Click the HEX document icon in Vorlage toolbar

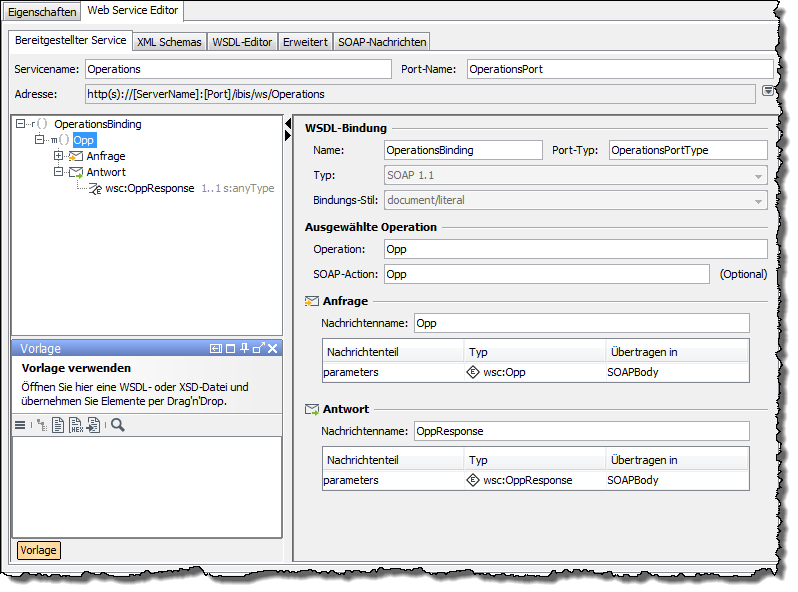coord(76,425)
